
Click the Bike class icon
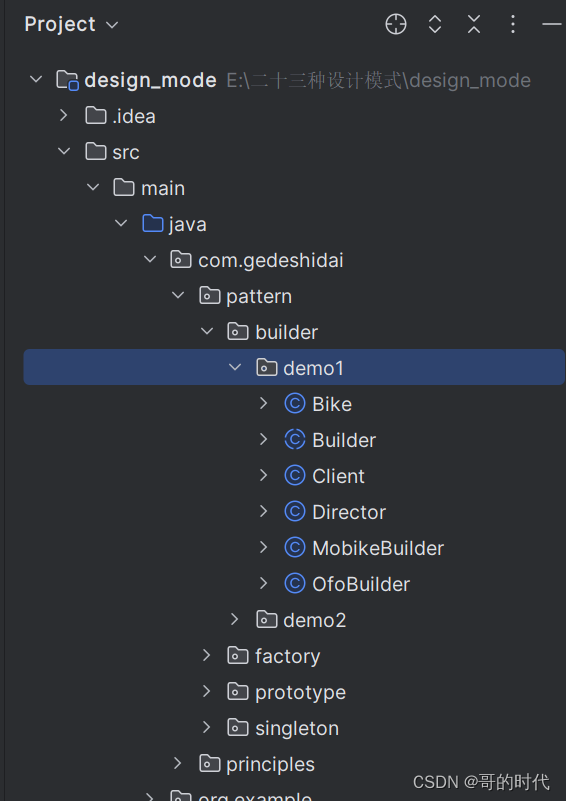coord(295,404)
